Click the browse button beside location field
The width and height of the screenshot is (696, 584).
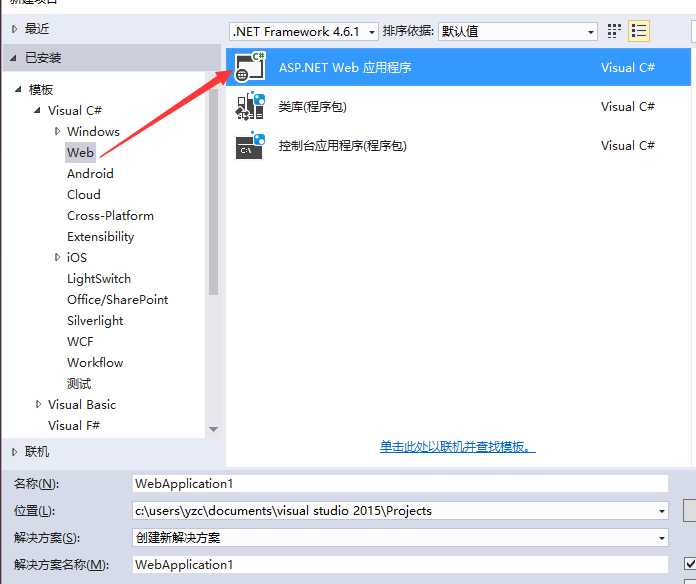click(x=689, y=511)
